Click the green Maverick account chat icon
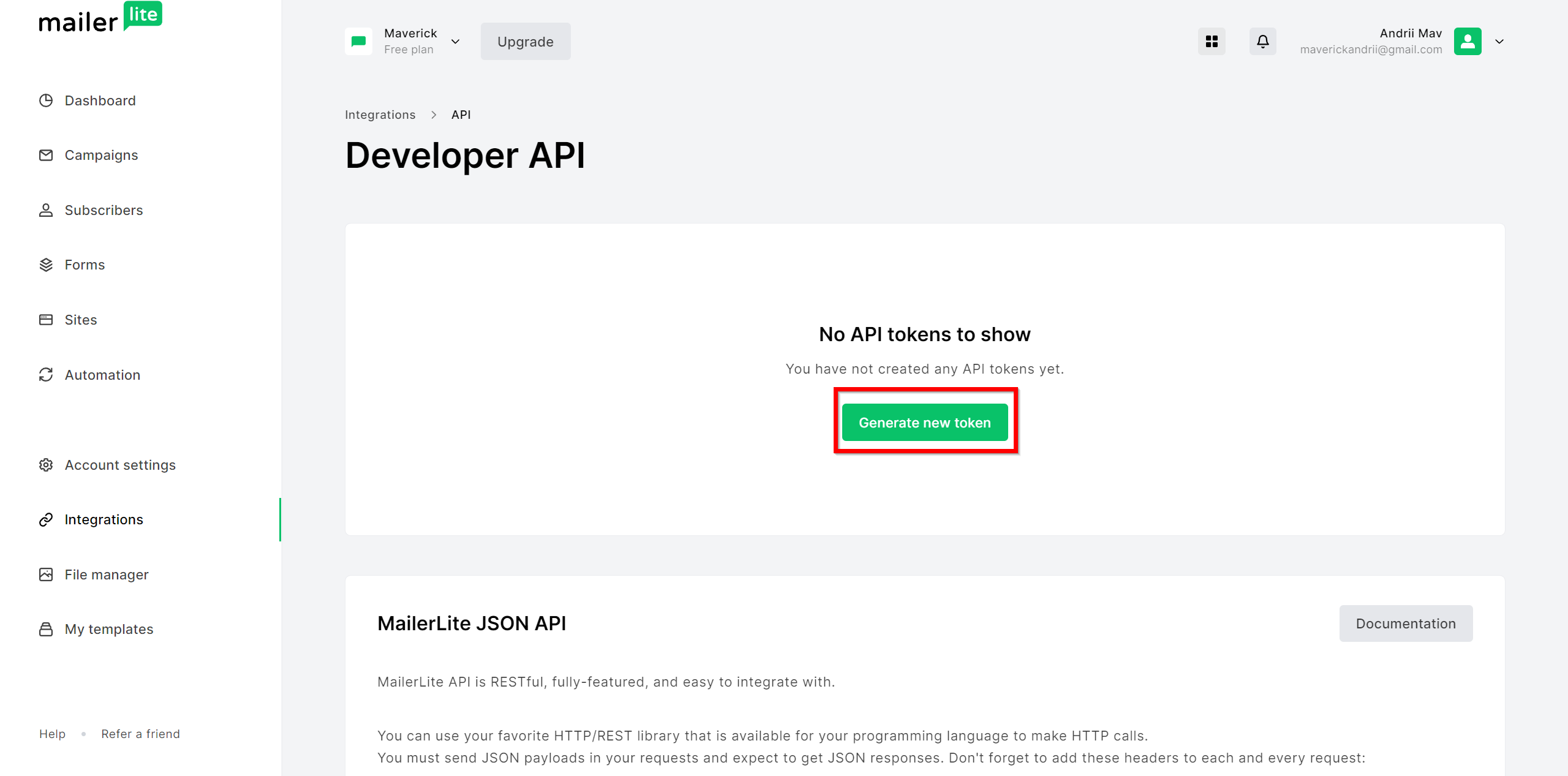 [358, 41]
